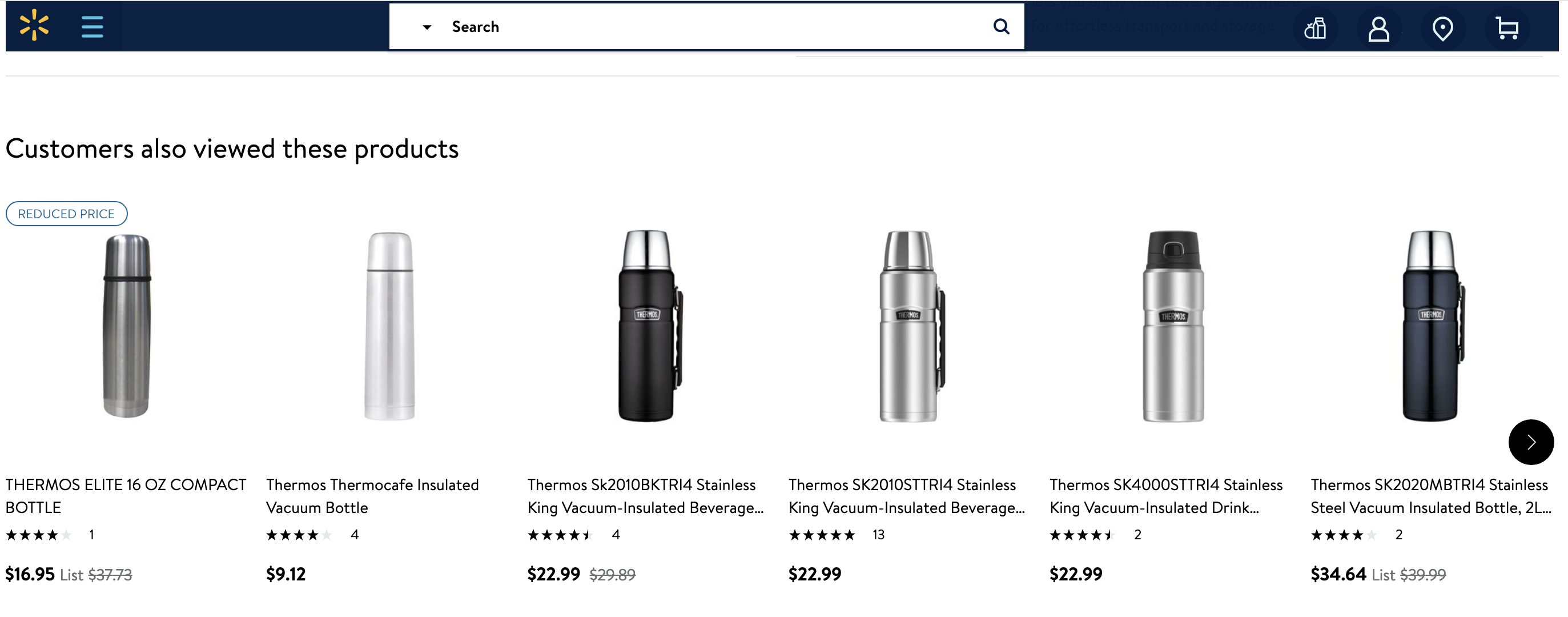The height and width of the screenshot is (617, 1568).
Task: Click the store location pin icon
Action: (x=1442, y=28)
